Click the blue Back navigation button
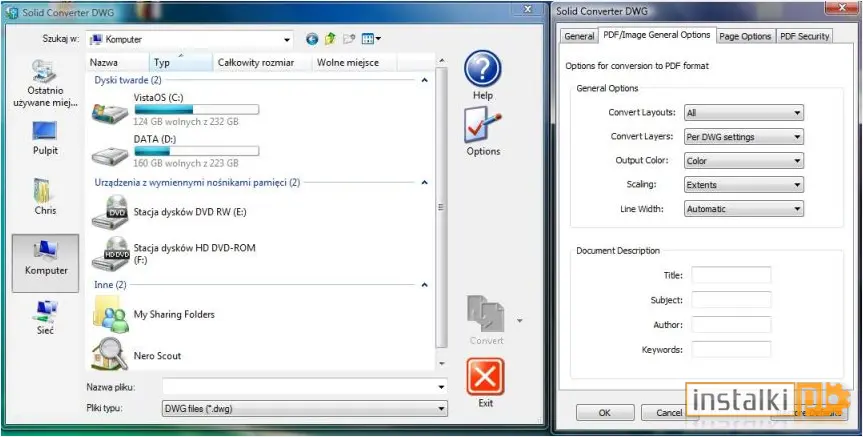Image resolution: width=863 pixels, height=437 pixels. [312, 39]
